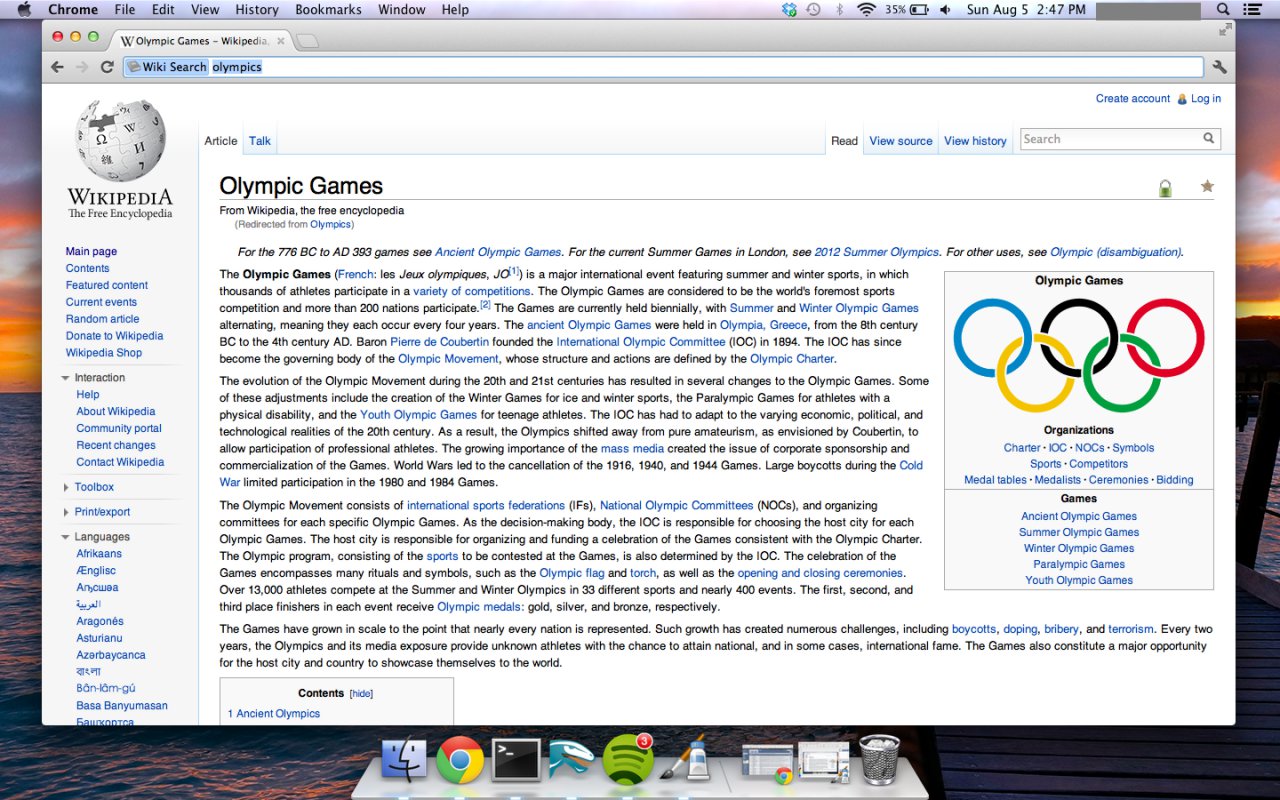Image resolution: width=1280 pixels, height=800 pixels.
Task: Open Chrome wrench settings menu
Action: [1219, 67]
